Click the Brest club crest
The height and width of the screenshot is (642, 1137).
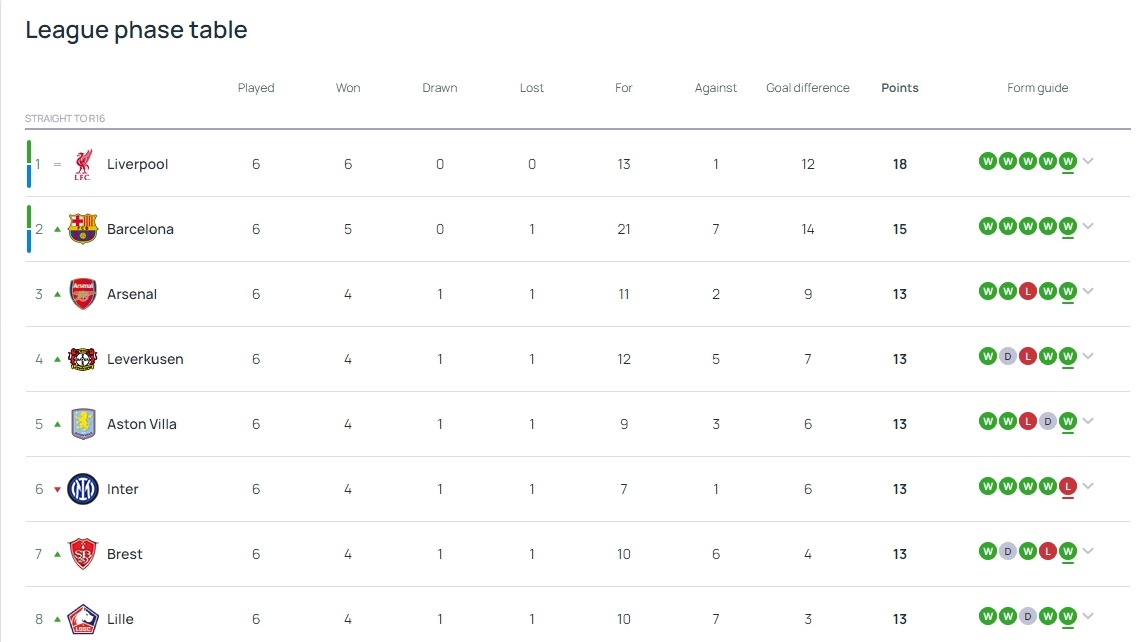point(83,554)
